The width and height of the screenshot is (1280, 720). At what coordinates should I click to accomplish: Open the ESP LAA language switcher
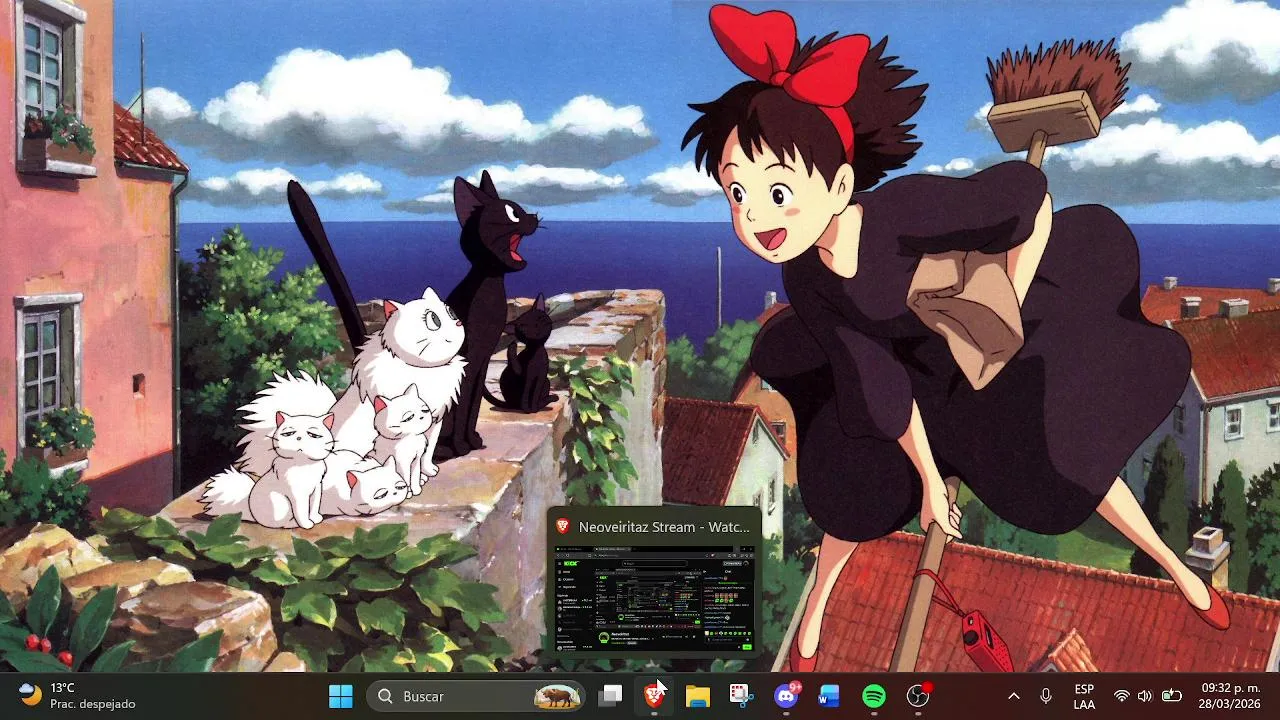click(1084, 696)
